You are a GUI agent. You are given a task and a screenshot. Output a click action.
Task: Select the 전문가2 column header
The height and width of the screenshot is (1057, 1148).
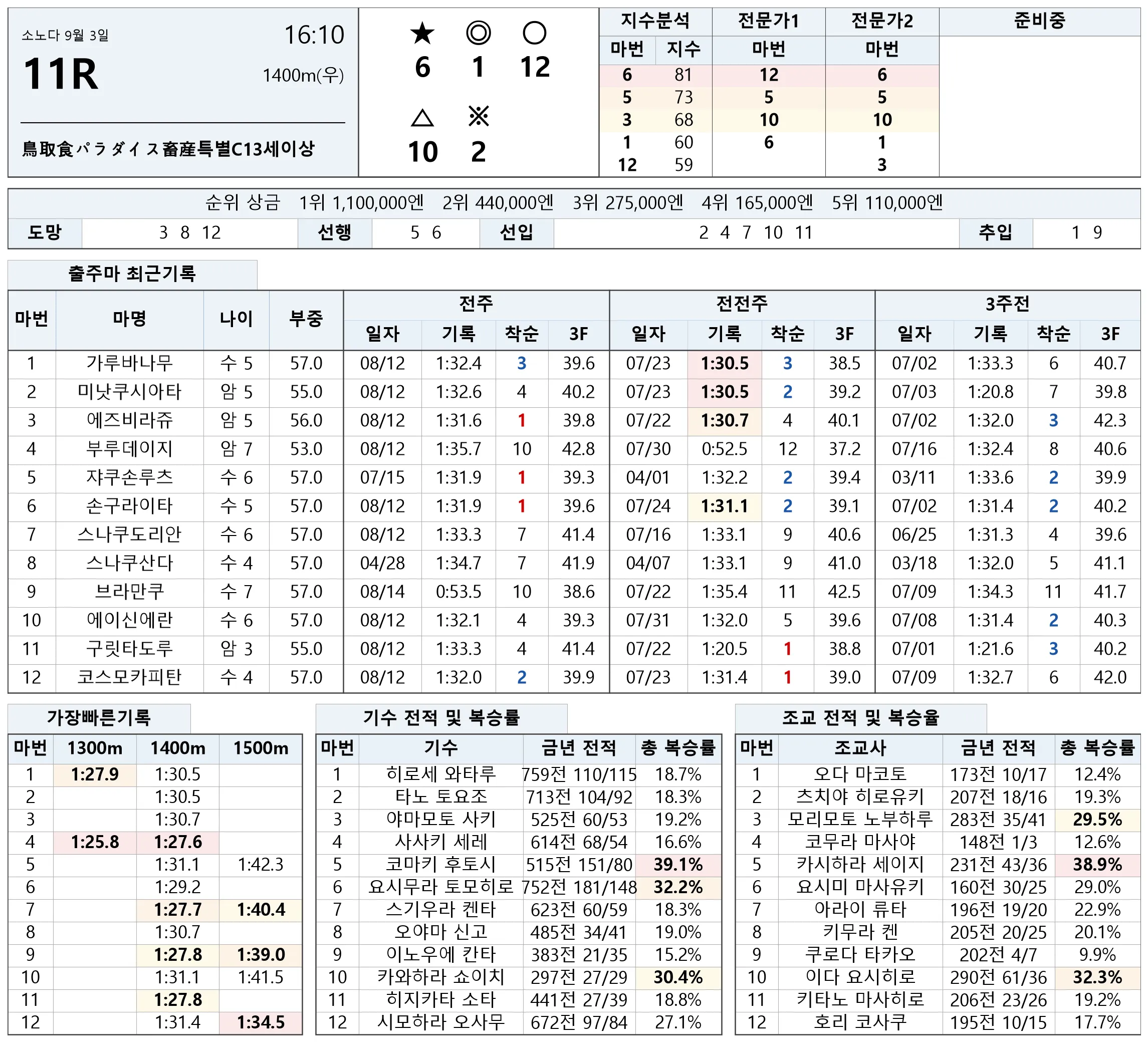[x=881, y=21]
